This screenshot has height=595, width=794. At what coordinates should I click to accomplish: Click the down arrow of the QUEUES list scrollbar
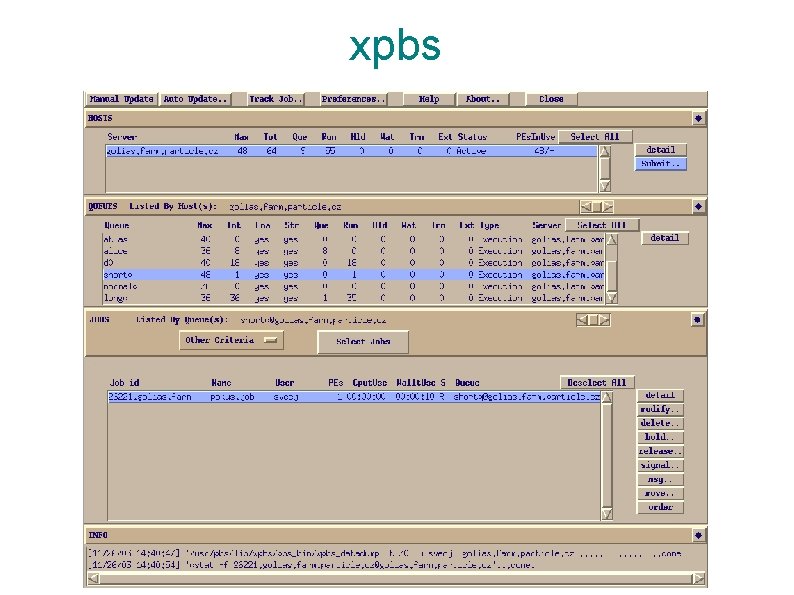point(612,297)
